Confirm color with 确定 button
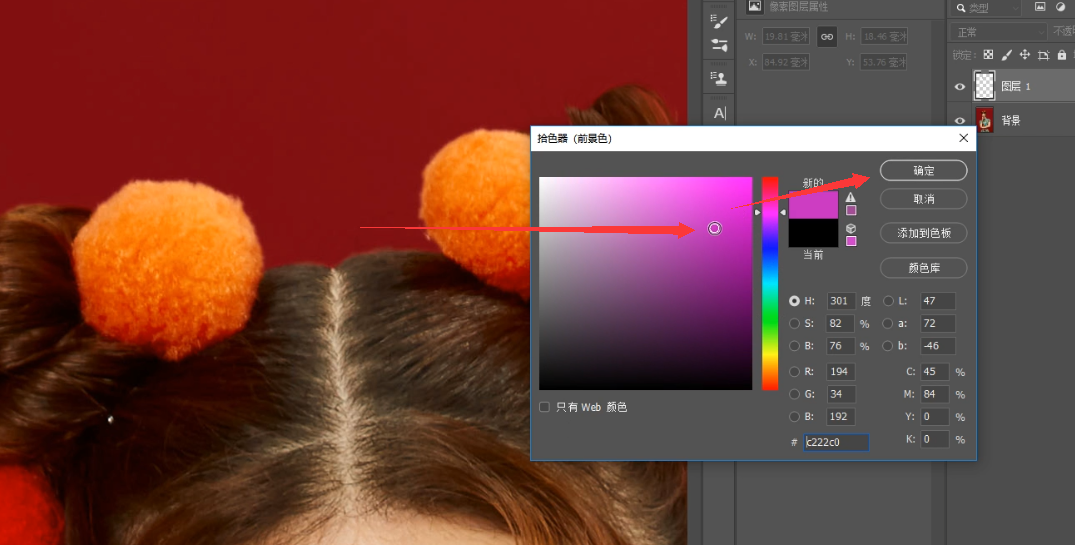The image size is (1075, 545). (x=923, y=171)
